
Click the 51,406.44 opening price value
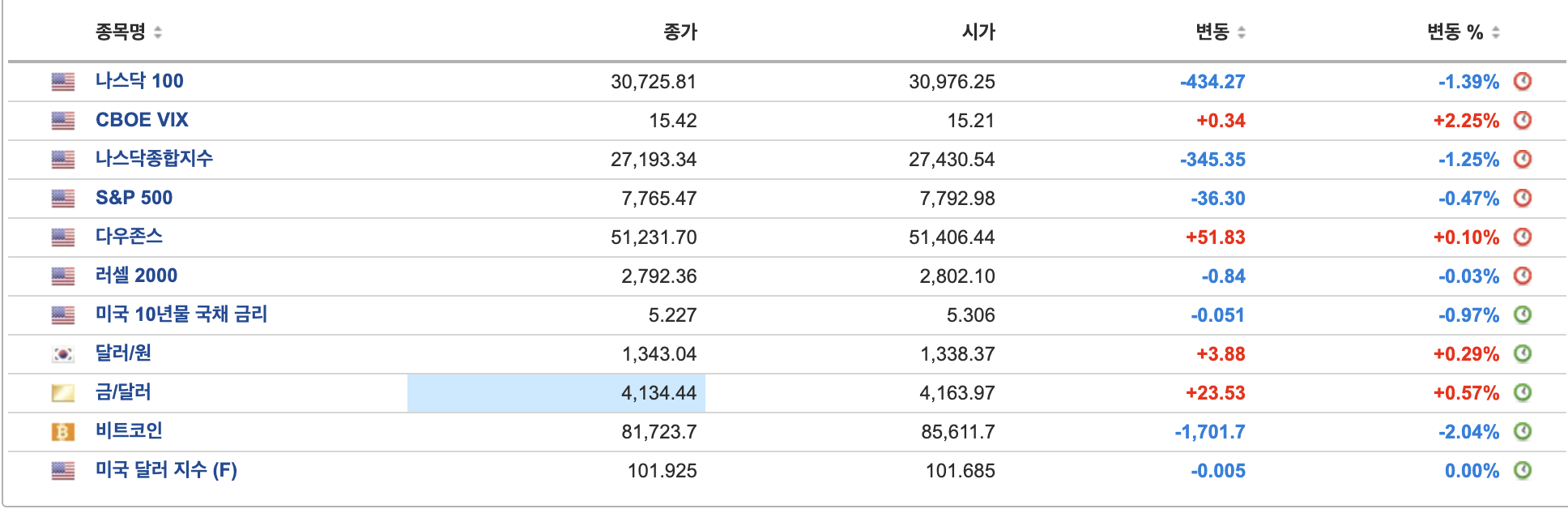952,237
